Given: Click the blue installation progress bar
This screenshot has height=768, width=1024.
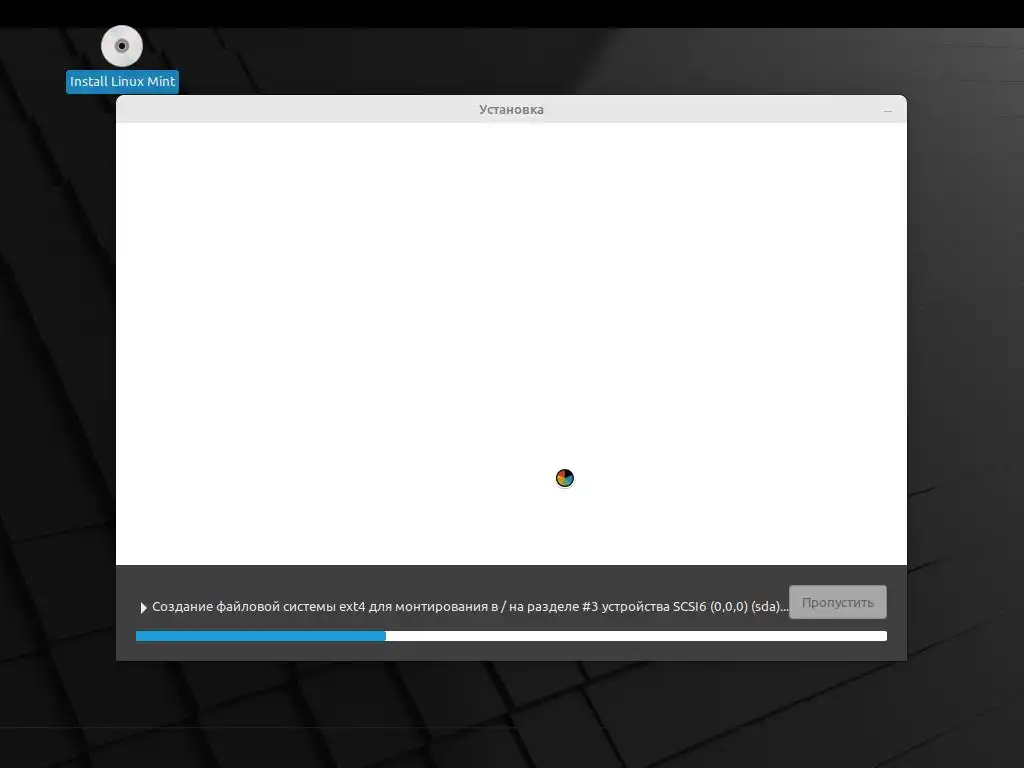Looking at the screenshot, I should tap(511, 636).
